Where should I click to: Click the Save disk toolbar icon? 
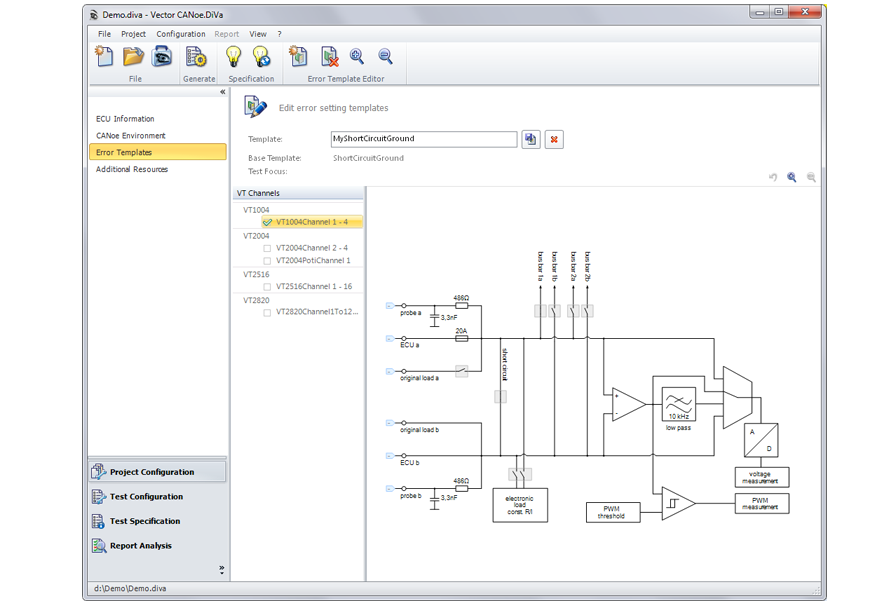(x=162, y=57)
